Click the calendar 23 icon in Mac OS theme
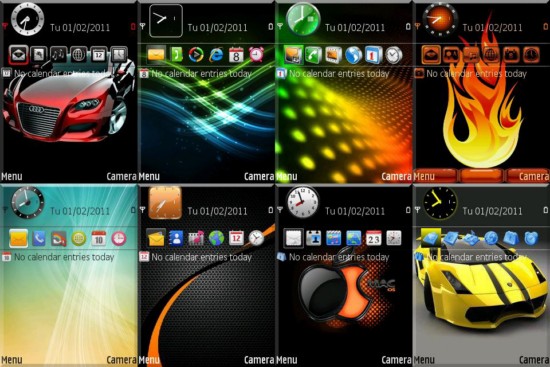 coord(374,238)
